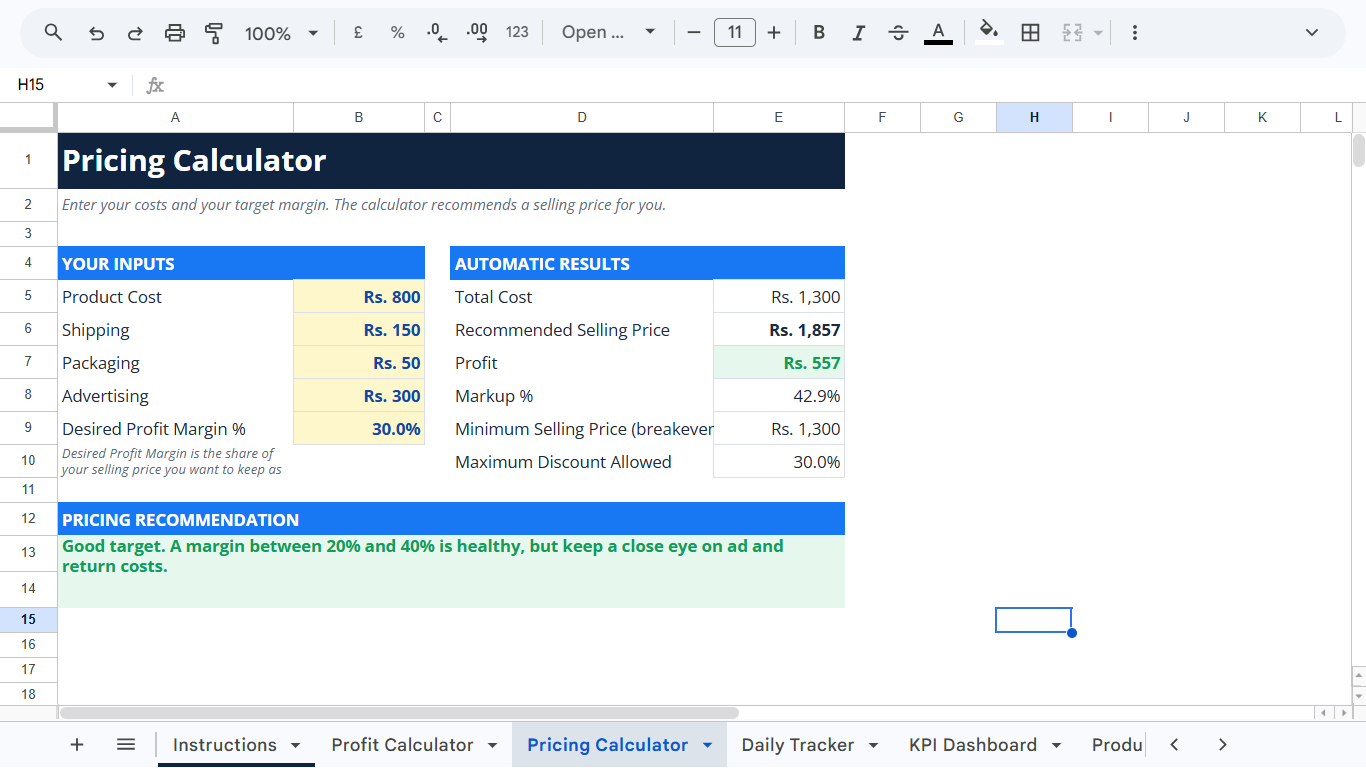Redo the last action
Image resolution: width=1366 pixels, height=768 pixels.
[x=135, y=33]
